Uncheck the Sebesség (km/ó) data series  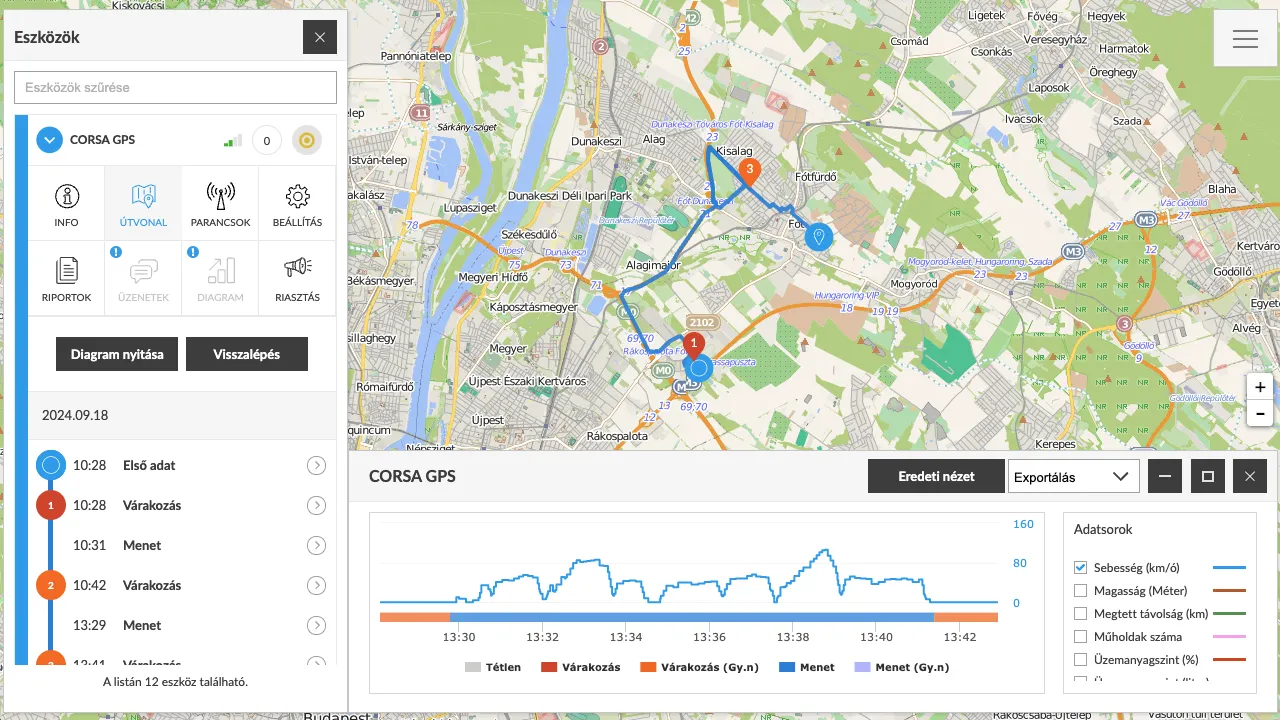tap(1080, 568)
